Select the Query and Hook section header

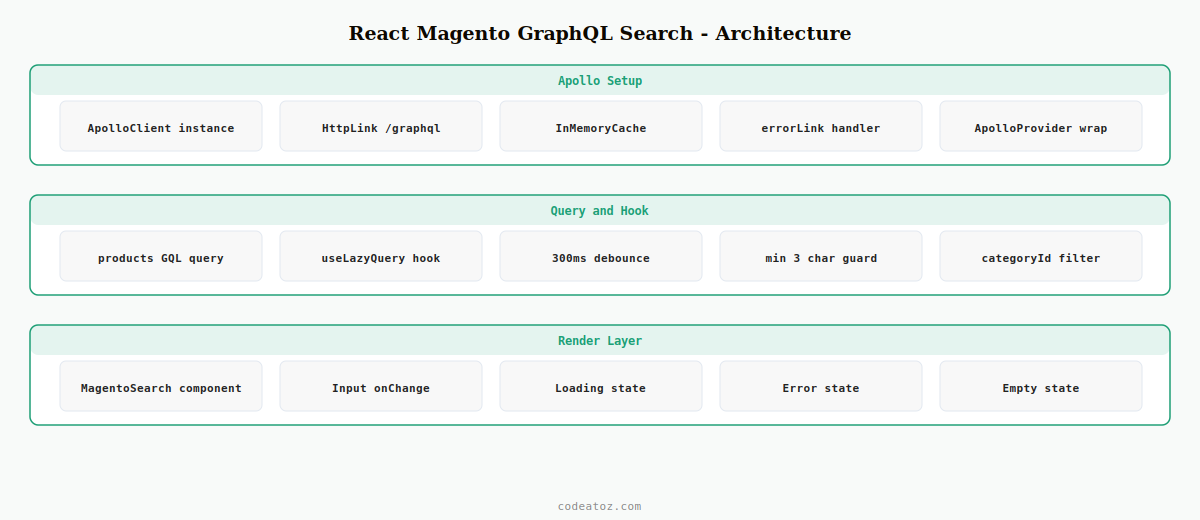click(600, 211)
